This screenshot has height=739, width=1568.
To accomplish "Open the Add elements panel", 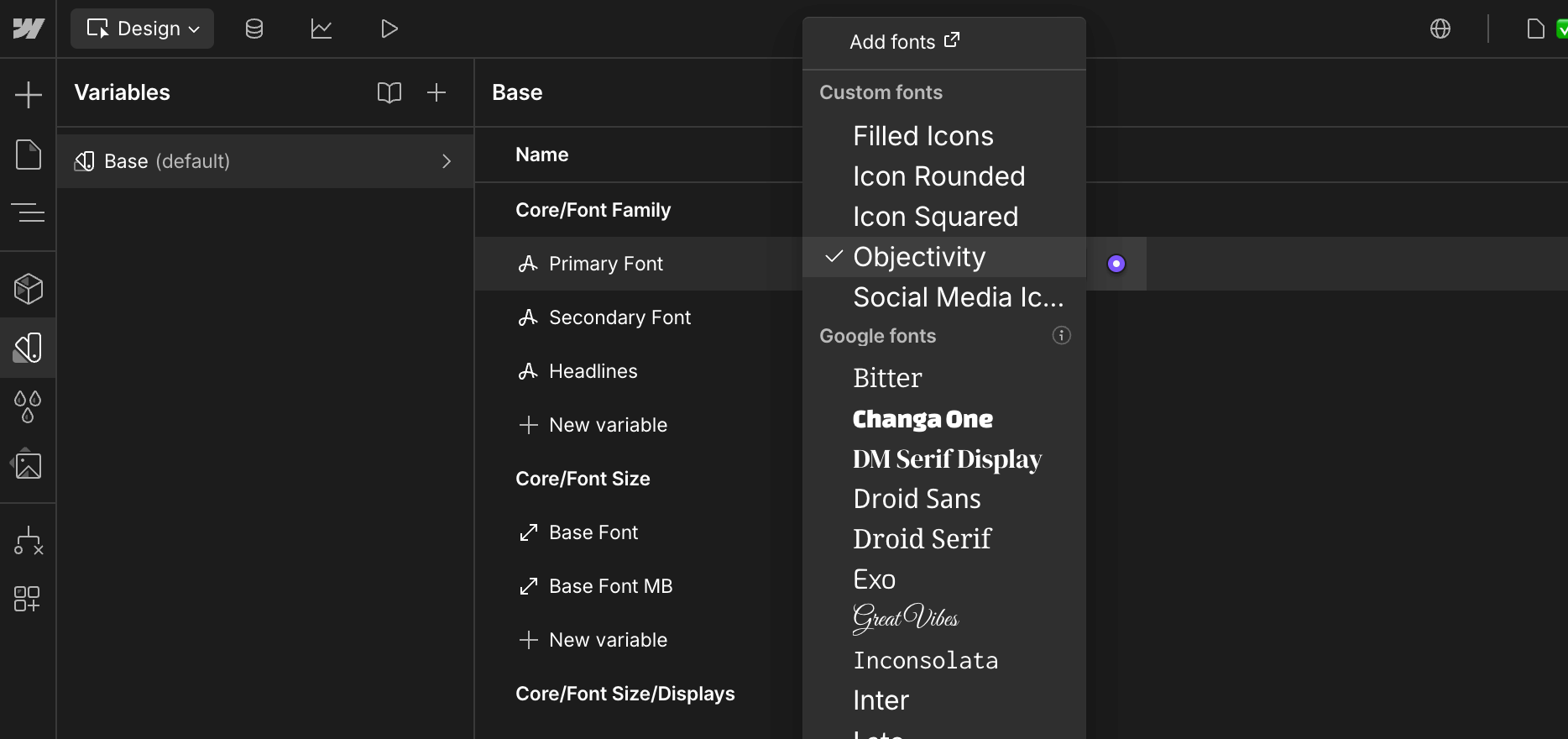I will 28,94.
